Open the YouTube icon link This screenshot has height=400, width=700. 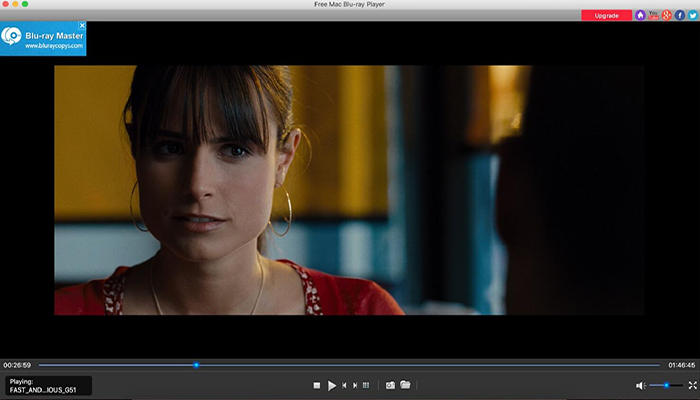pyautogui.click(x=654, y=15)
